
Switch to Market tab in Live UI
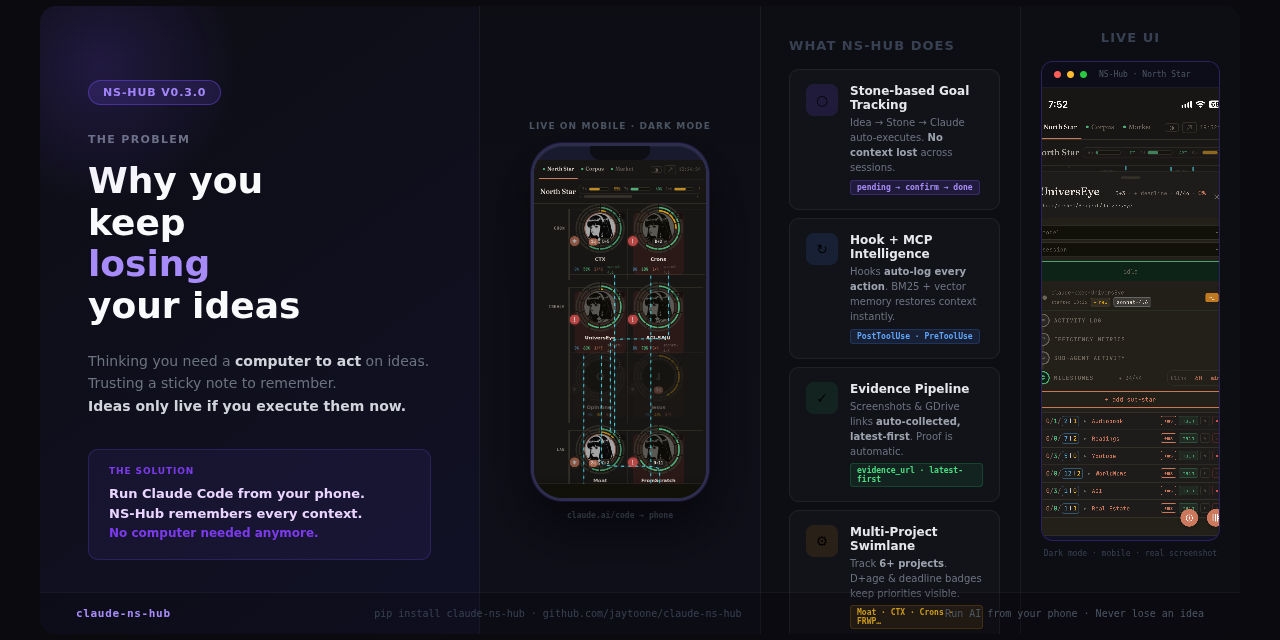coord(1137,127)
